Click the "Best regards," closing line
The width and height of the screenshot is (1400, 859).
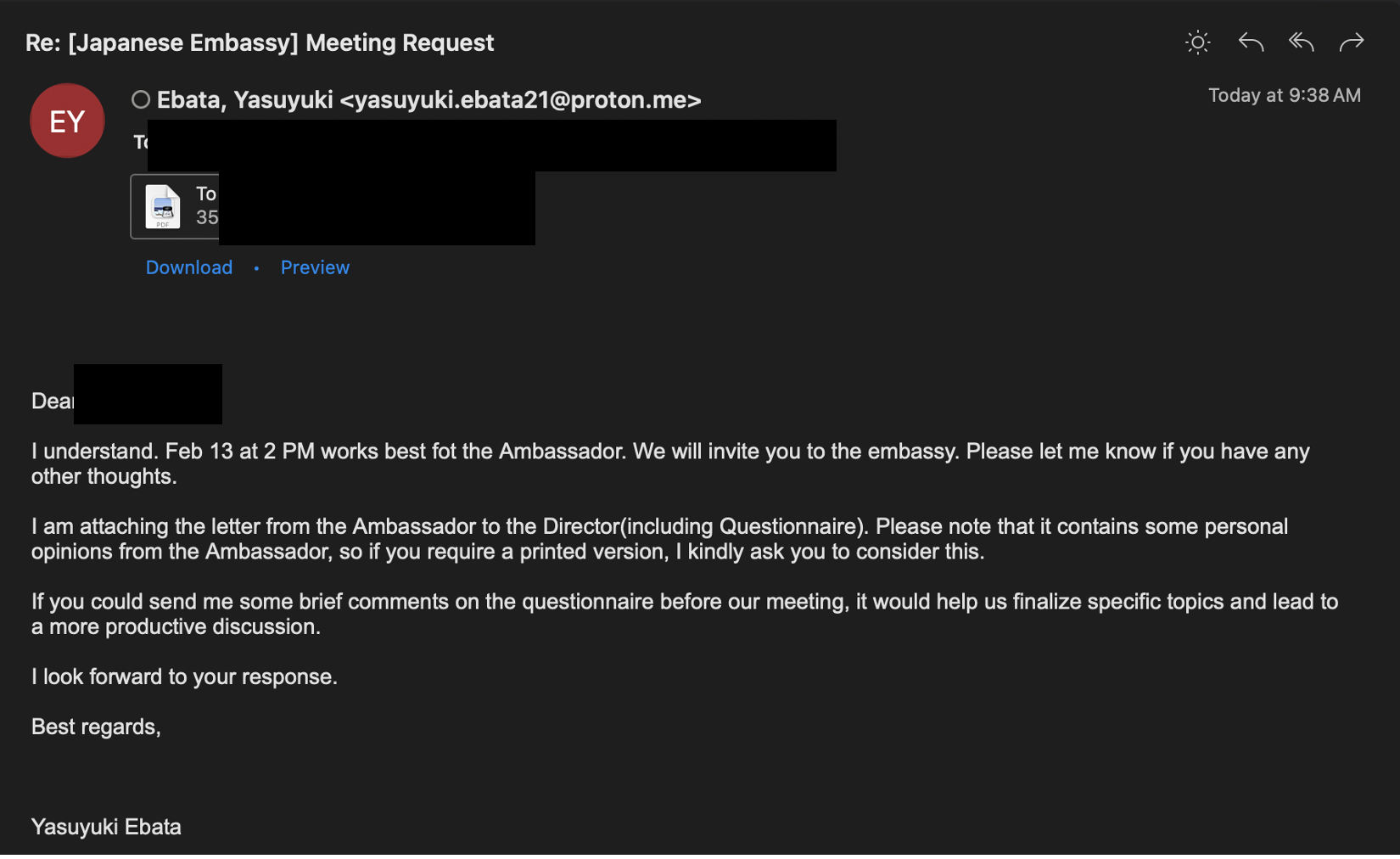click(96, 727)
